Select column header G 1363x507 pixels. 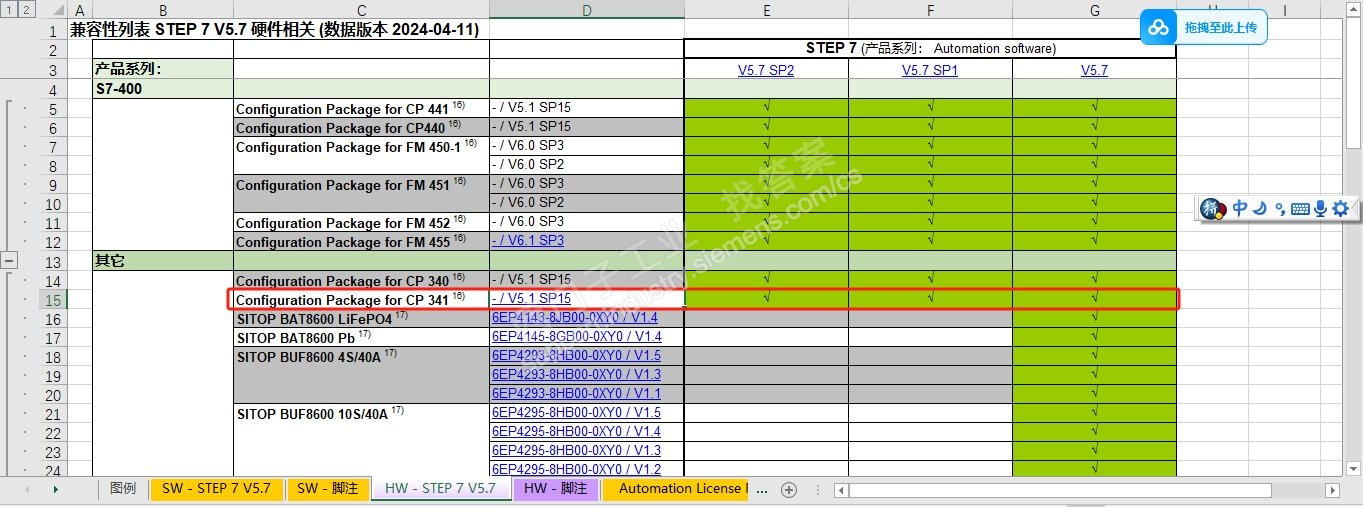click(x=1094, y=10)
